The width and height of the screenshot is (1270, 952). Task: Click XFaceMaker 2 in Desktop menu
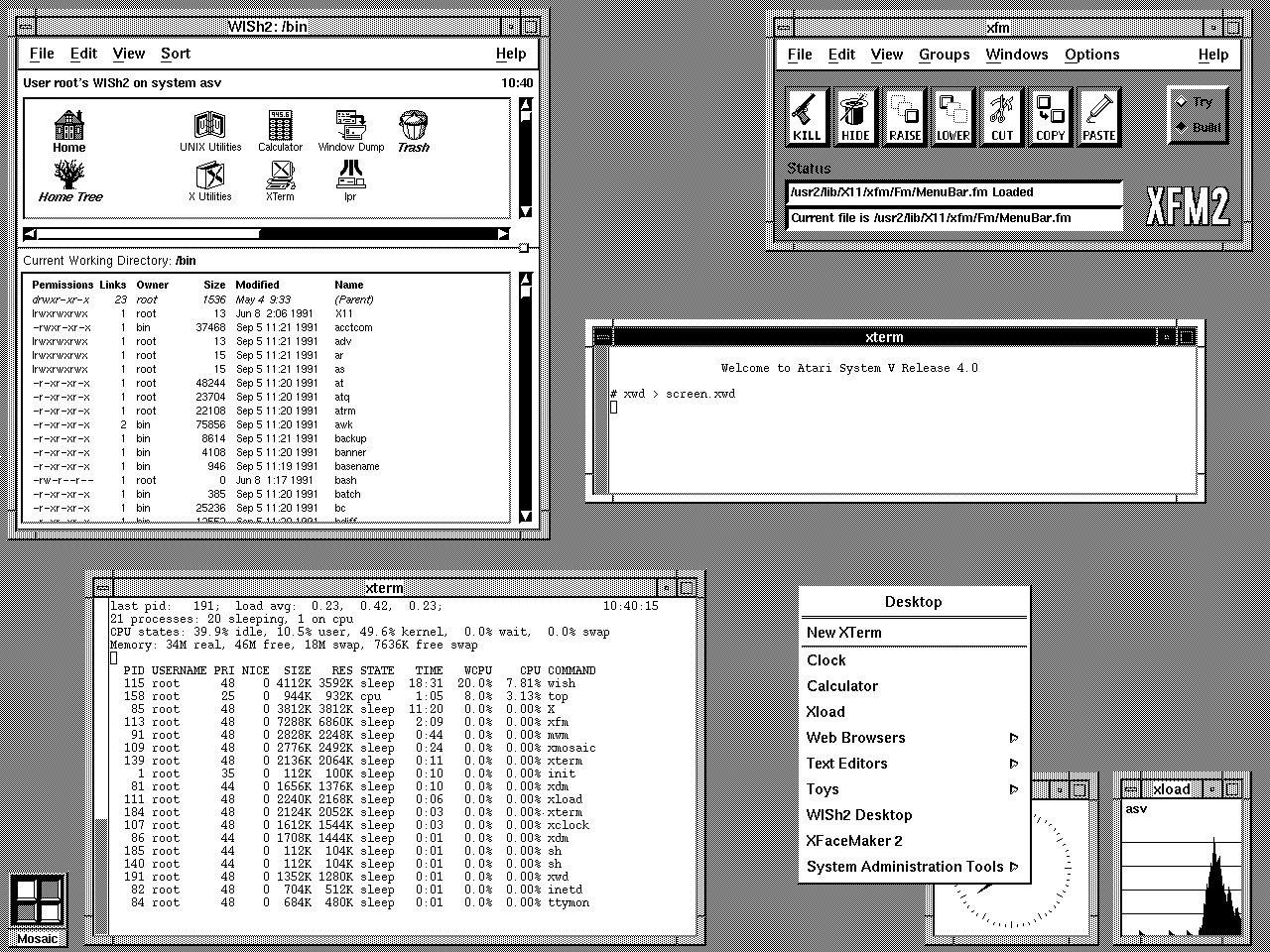tap(854, 841)
